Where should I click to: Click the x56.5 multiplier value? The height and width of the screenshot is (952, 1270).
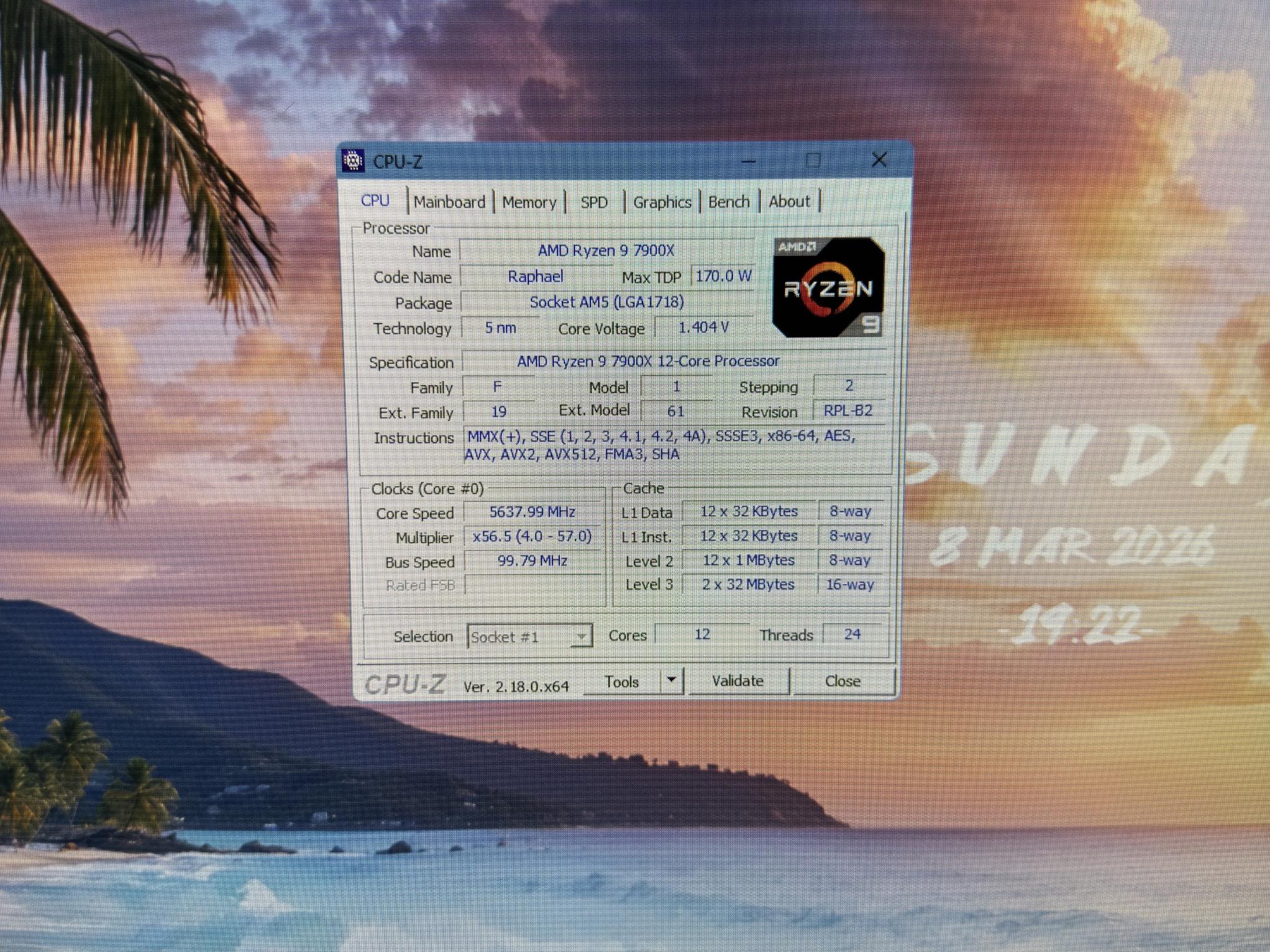533,536
